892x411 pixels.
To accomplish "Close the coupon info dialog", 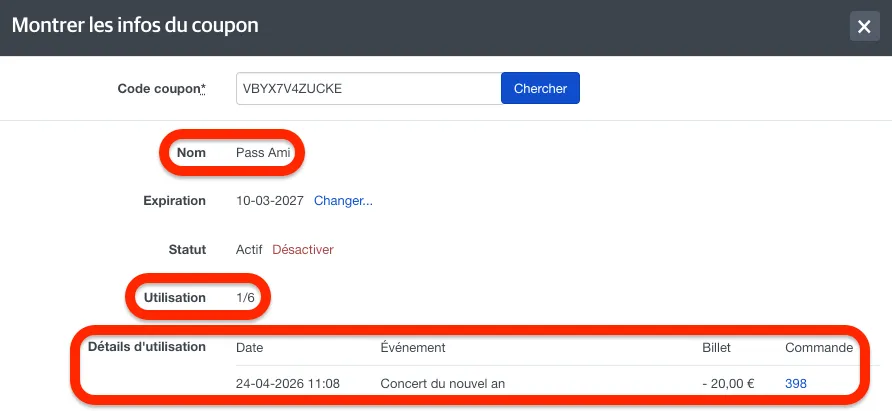I will tap(864, 26).
